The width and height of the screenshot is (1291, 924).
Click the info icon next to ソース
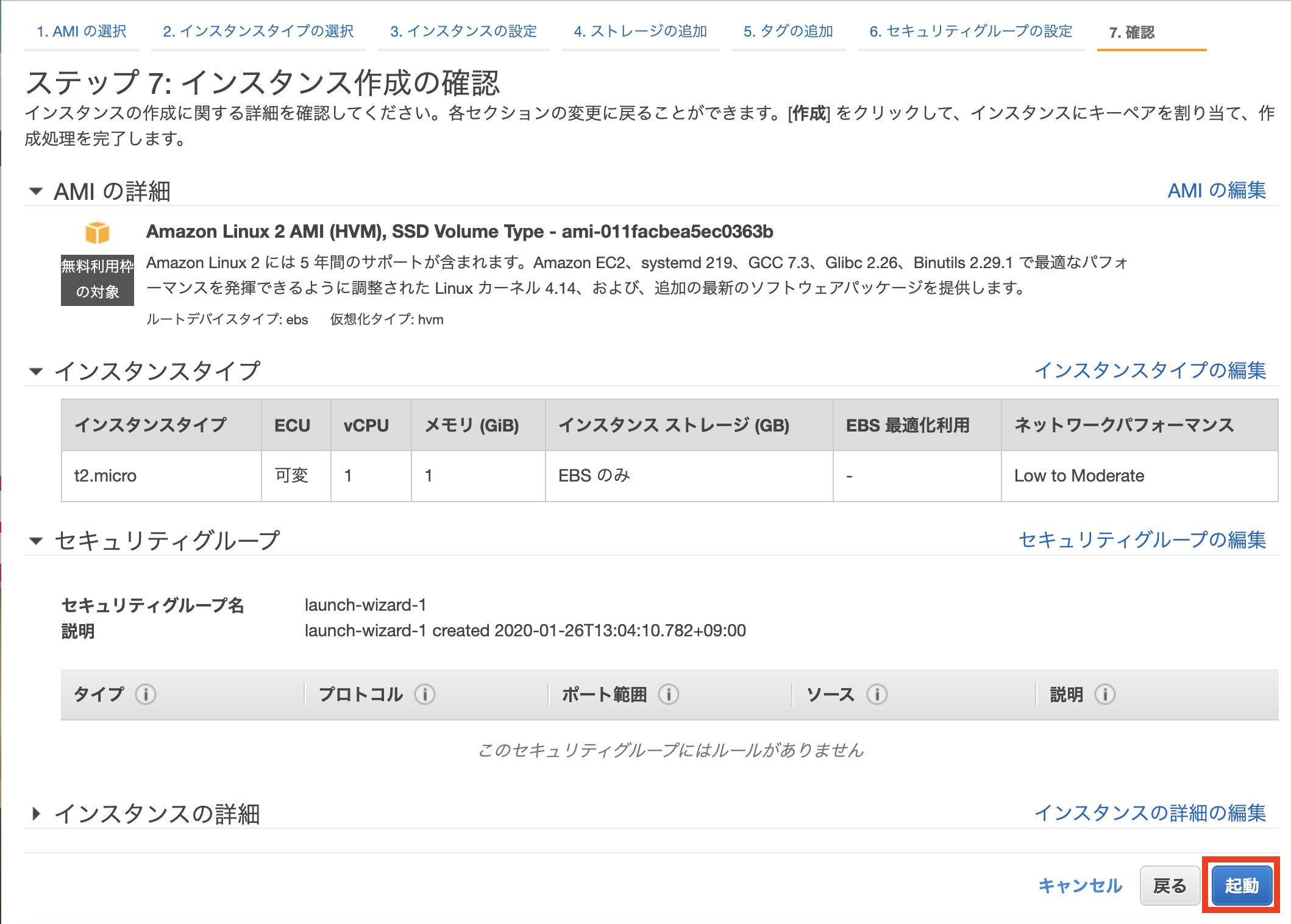pos(877,694)
